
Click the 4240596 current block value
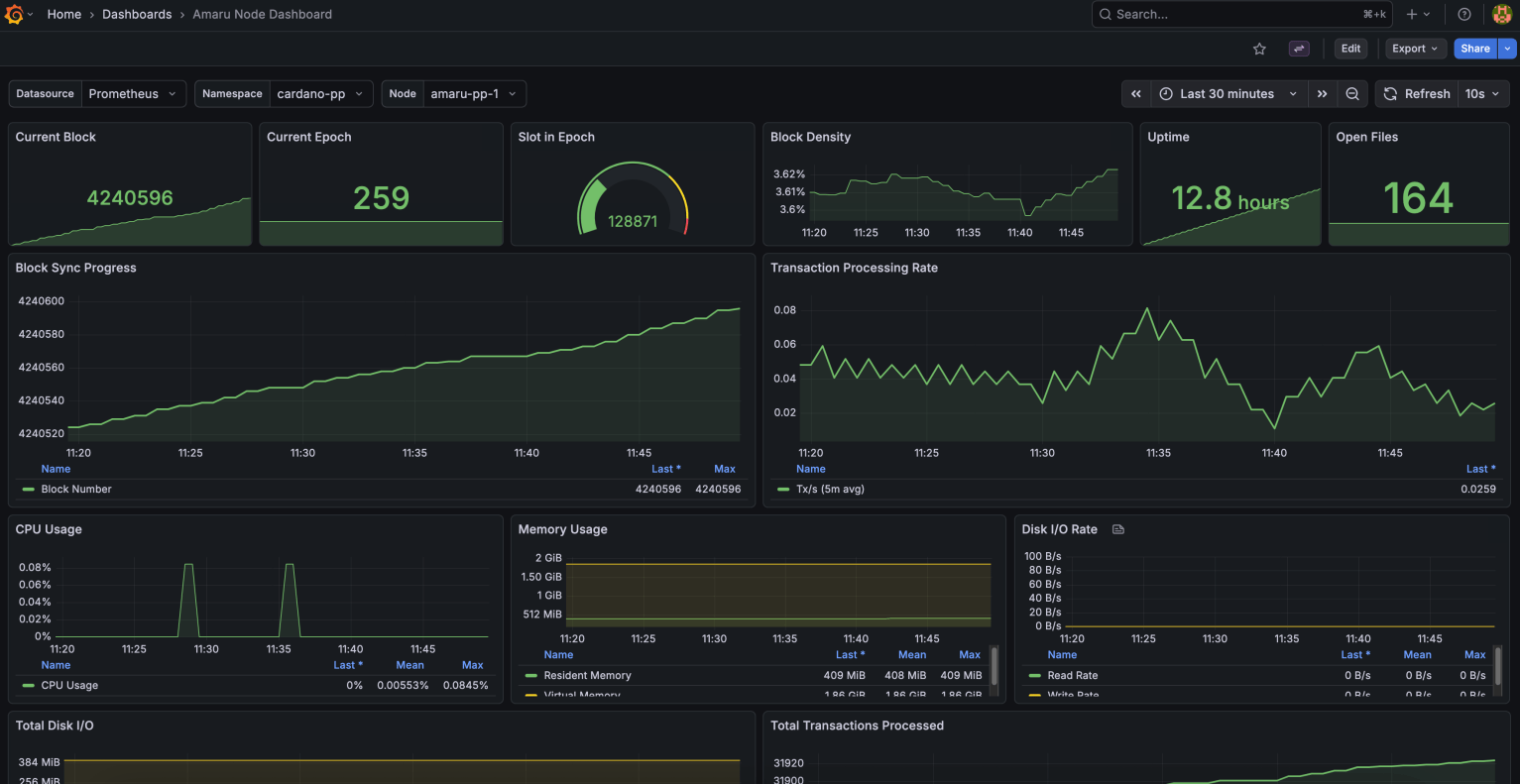click(x=130, y=197)
